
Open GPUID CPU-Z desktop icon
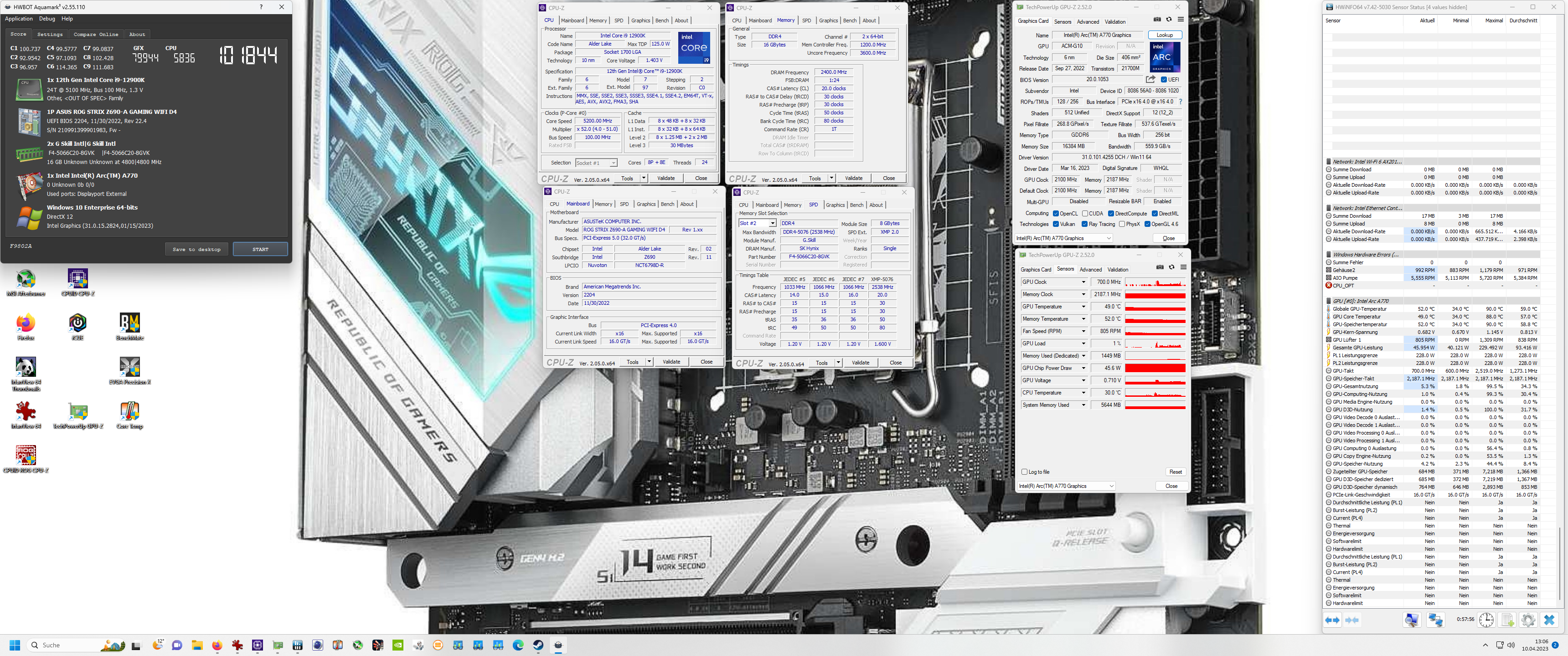click(78, 282)
